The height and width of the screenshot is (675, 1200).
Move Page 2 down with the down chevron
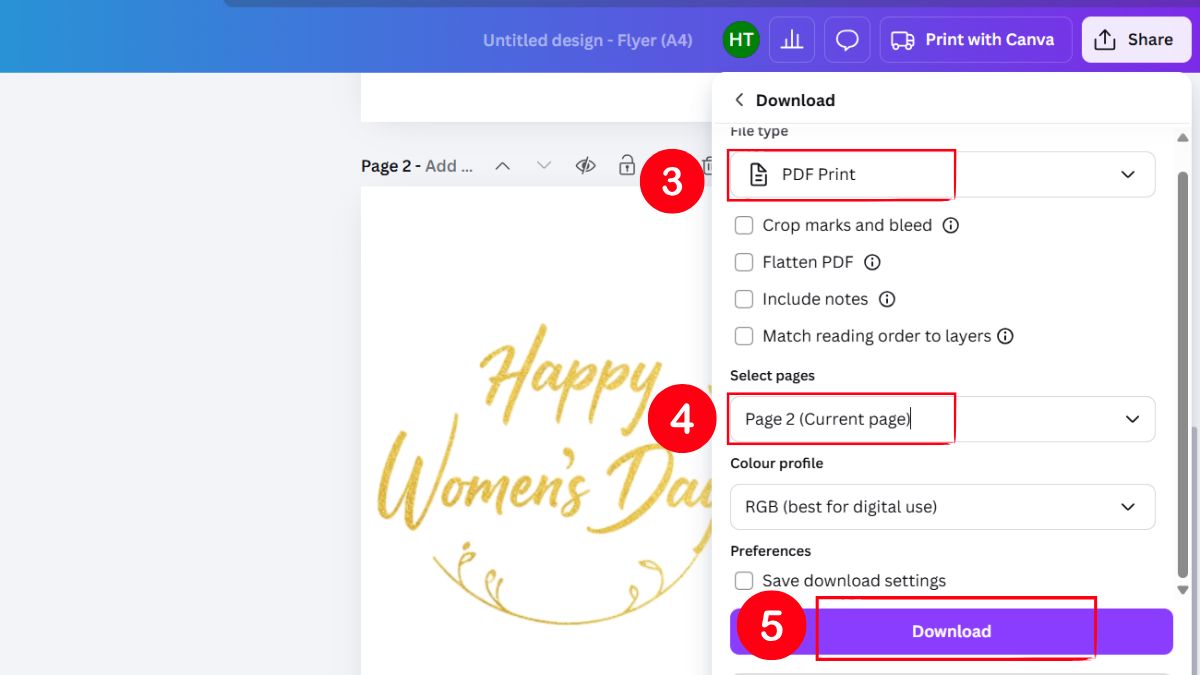coord(541,166)
